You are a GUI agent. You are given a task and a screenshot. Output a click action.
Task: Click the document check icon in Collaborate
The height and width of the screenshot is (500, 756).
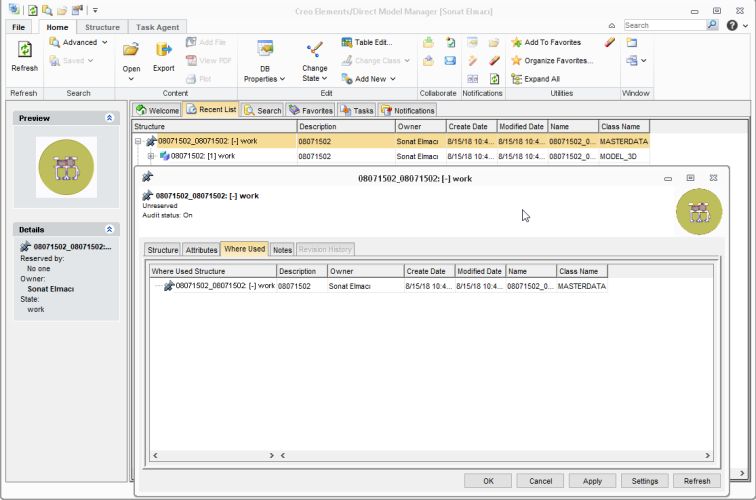[450, 42]
